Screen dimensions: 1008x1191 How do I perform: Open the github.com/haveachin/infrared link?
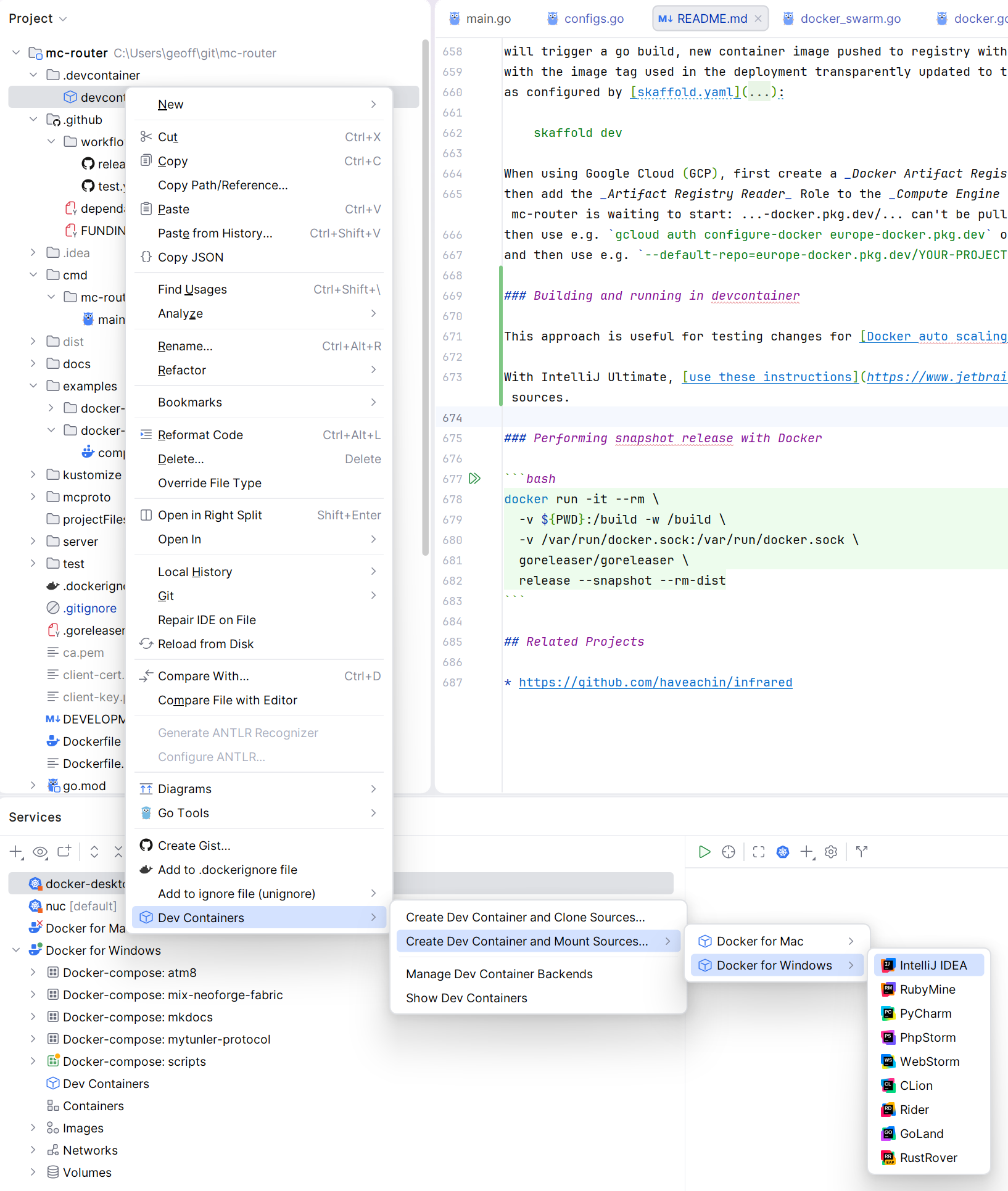pyautogui.click(x=655, y=682)
